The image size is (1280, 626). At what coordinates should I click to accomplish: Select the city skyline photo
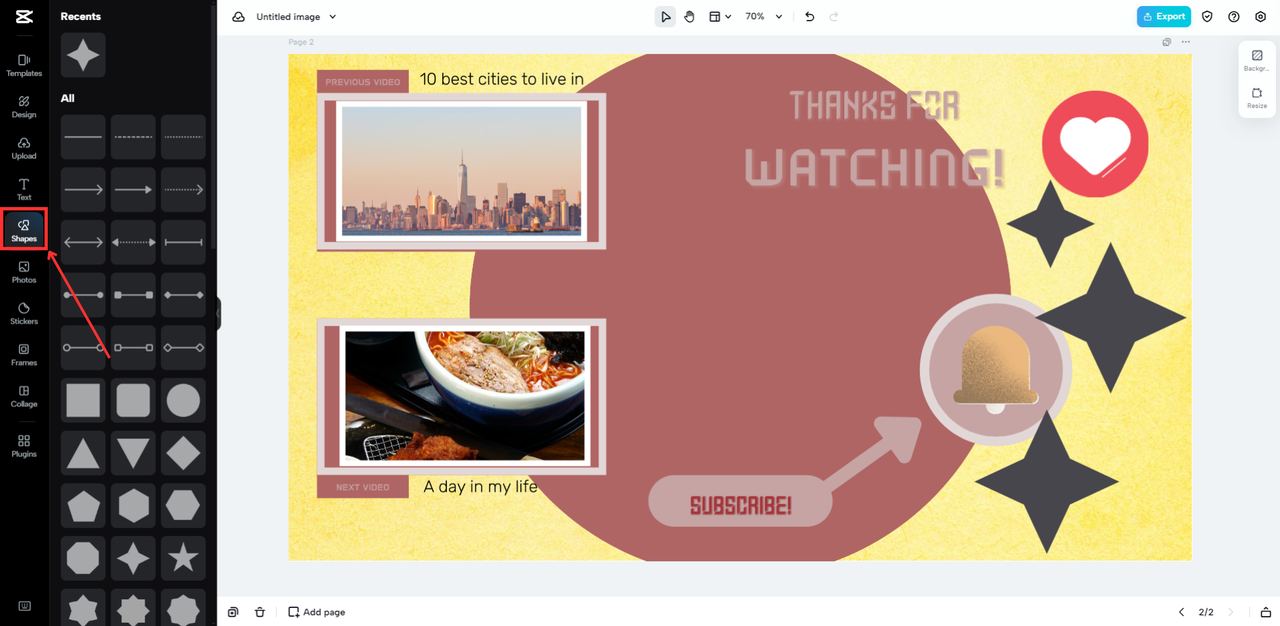(x=462, y=170)
